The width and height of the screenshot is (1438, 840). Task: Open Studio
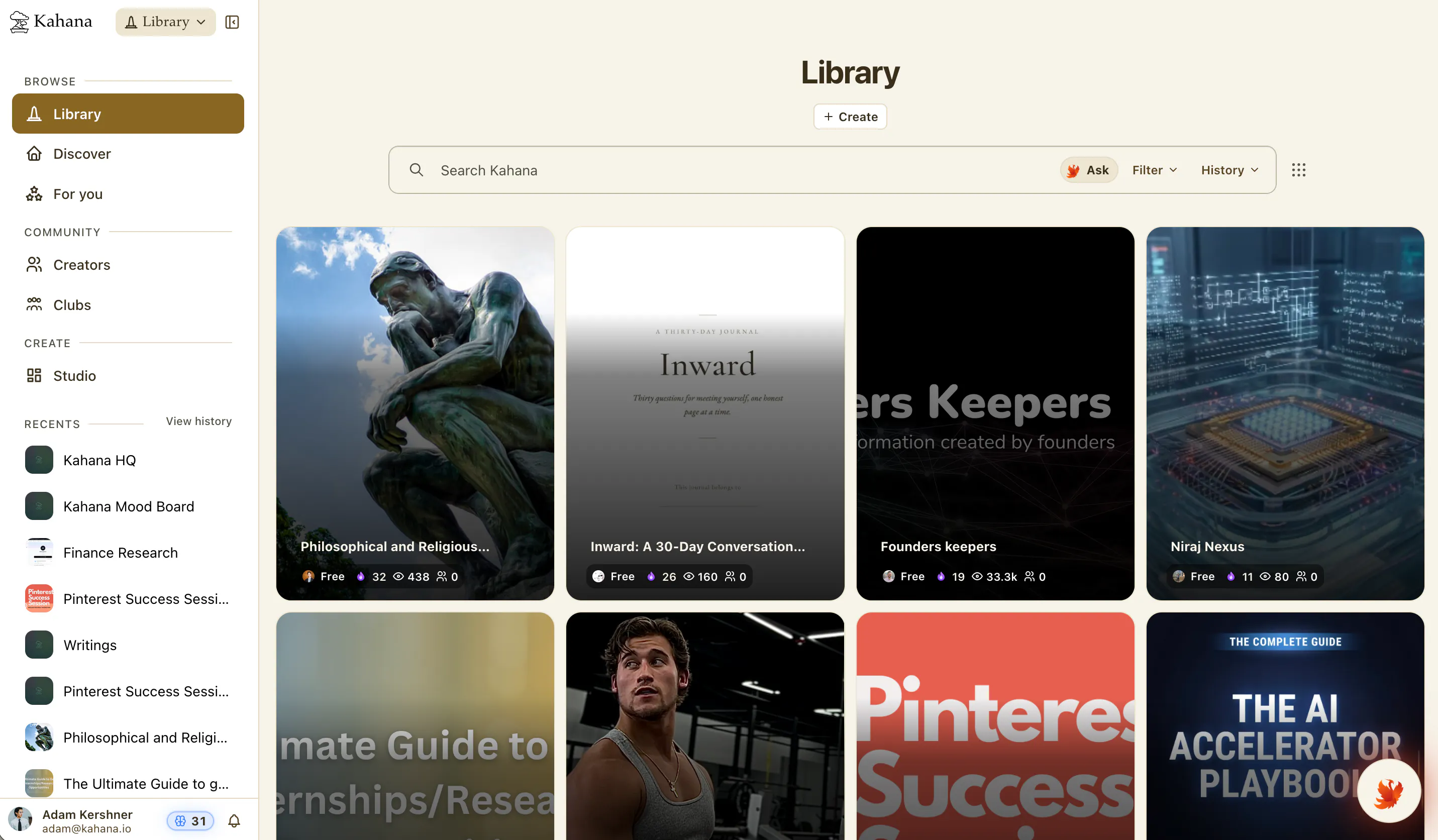pos(128,375)
